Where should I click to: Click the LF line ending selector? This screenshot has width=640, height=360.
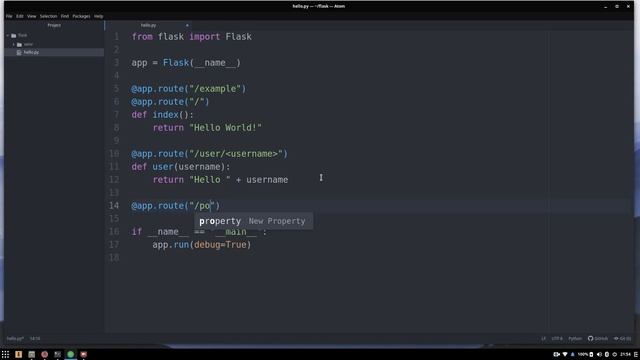click(543, 338)
